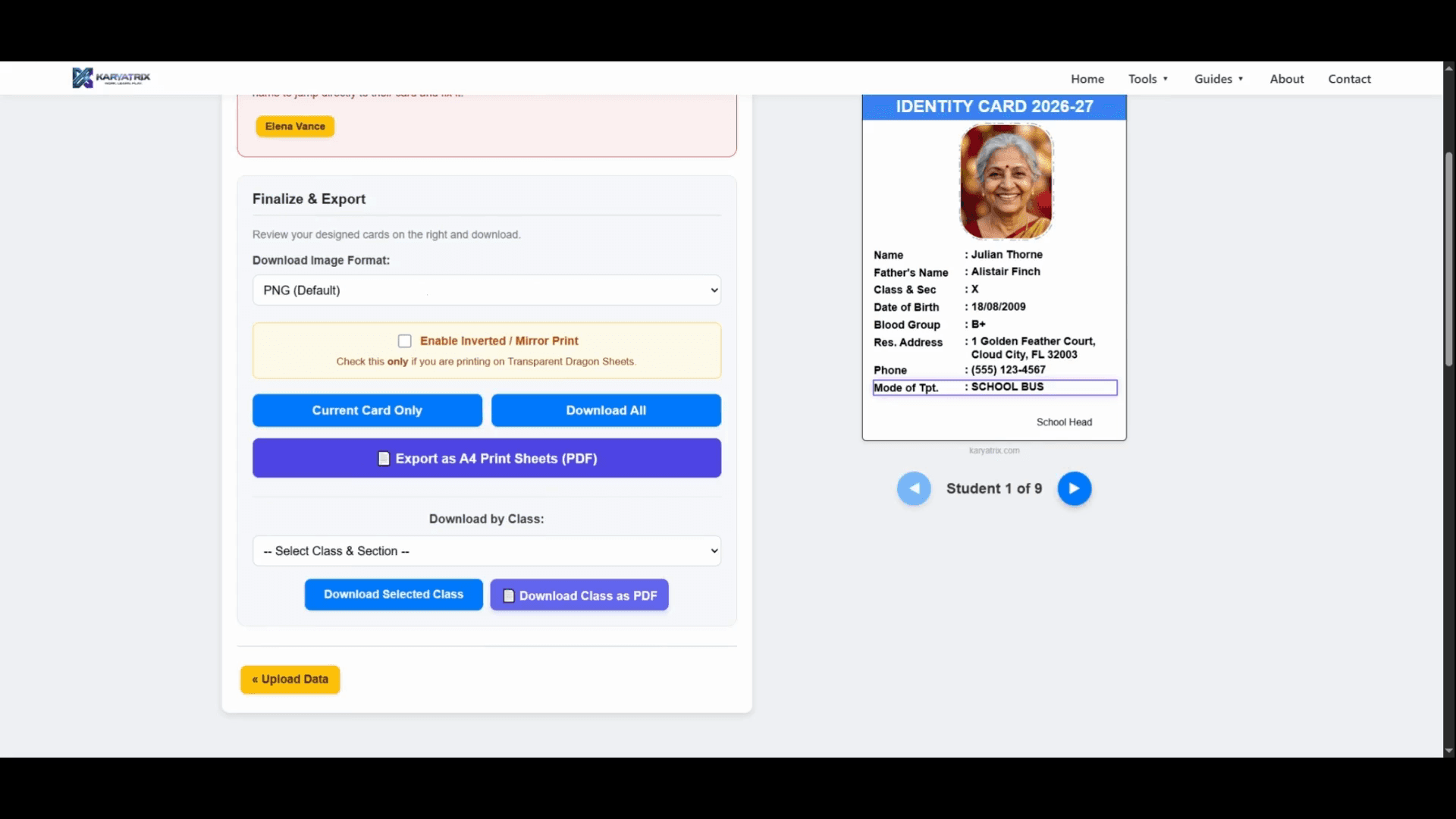This screenshot has height=819, width=1456.
Task: Click the student photo on the ID card
Action: pos(1006,181)
